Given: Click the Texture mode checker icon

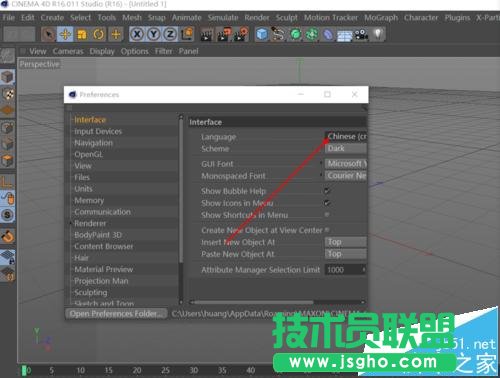Looking at the screenshot, I should point(7,94).
